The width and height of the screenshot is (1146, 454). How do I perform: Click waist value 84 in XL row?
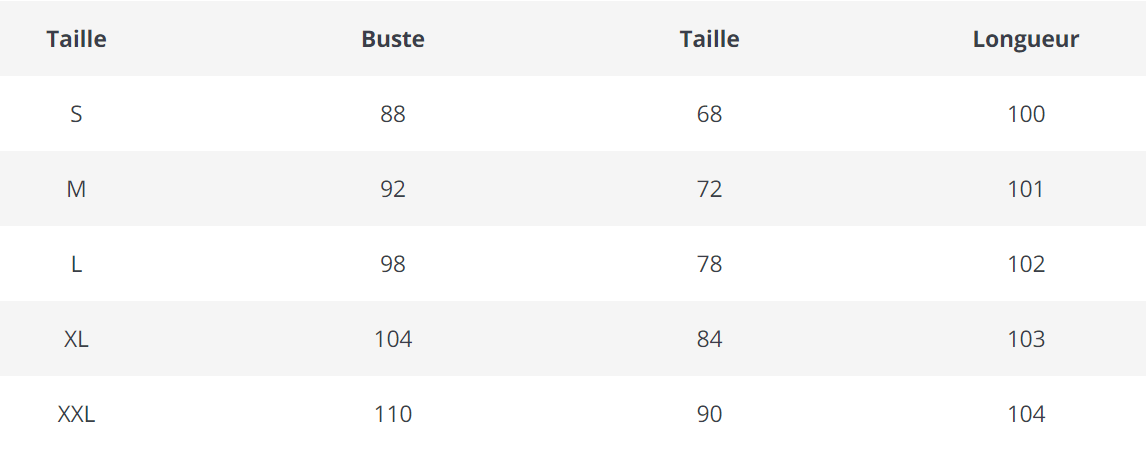click(709, 339)
